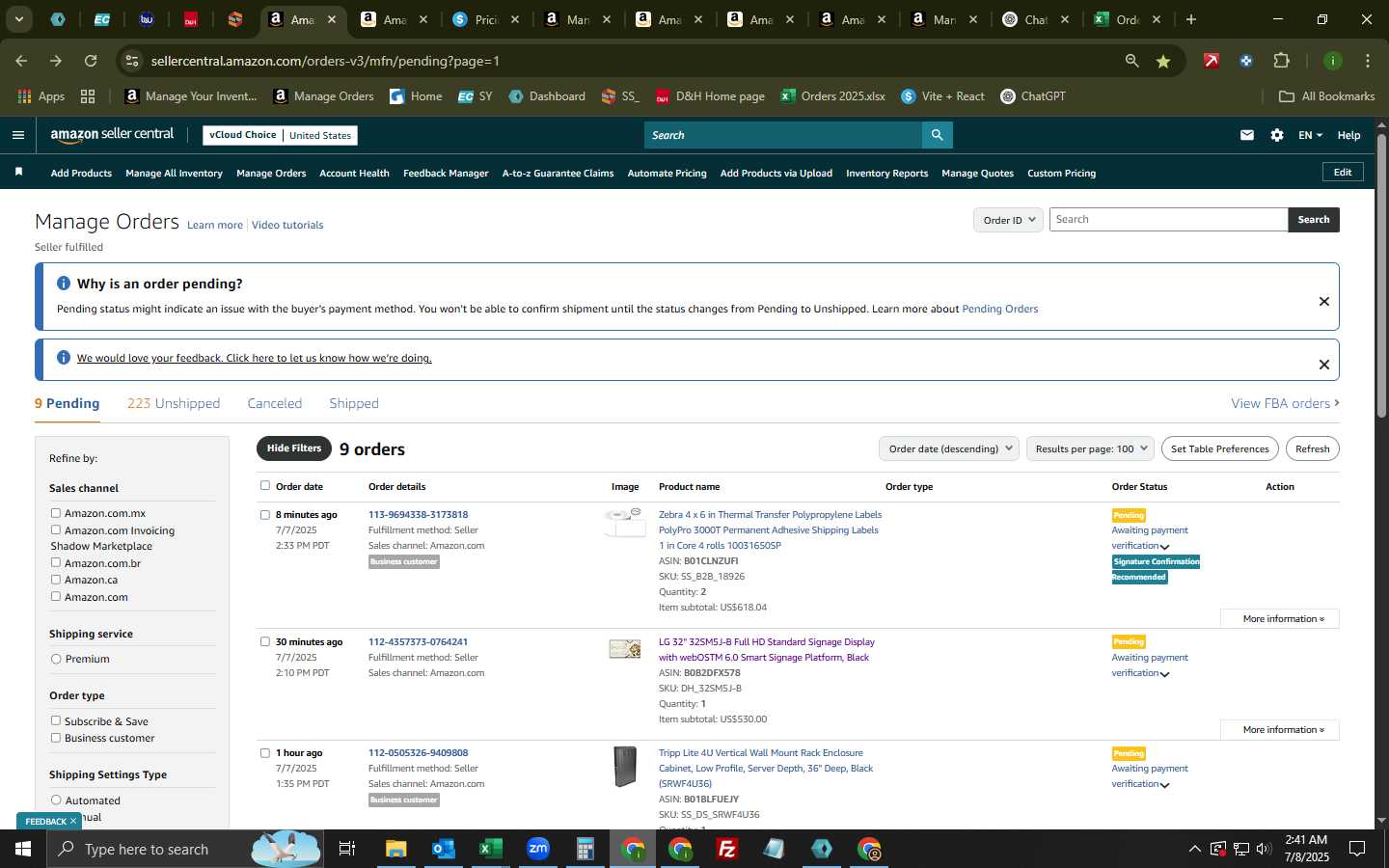Close the 'Why is an order pending' banner
The height and width of the screenshot is (868, 1389).
(x=1324, y=301)
